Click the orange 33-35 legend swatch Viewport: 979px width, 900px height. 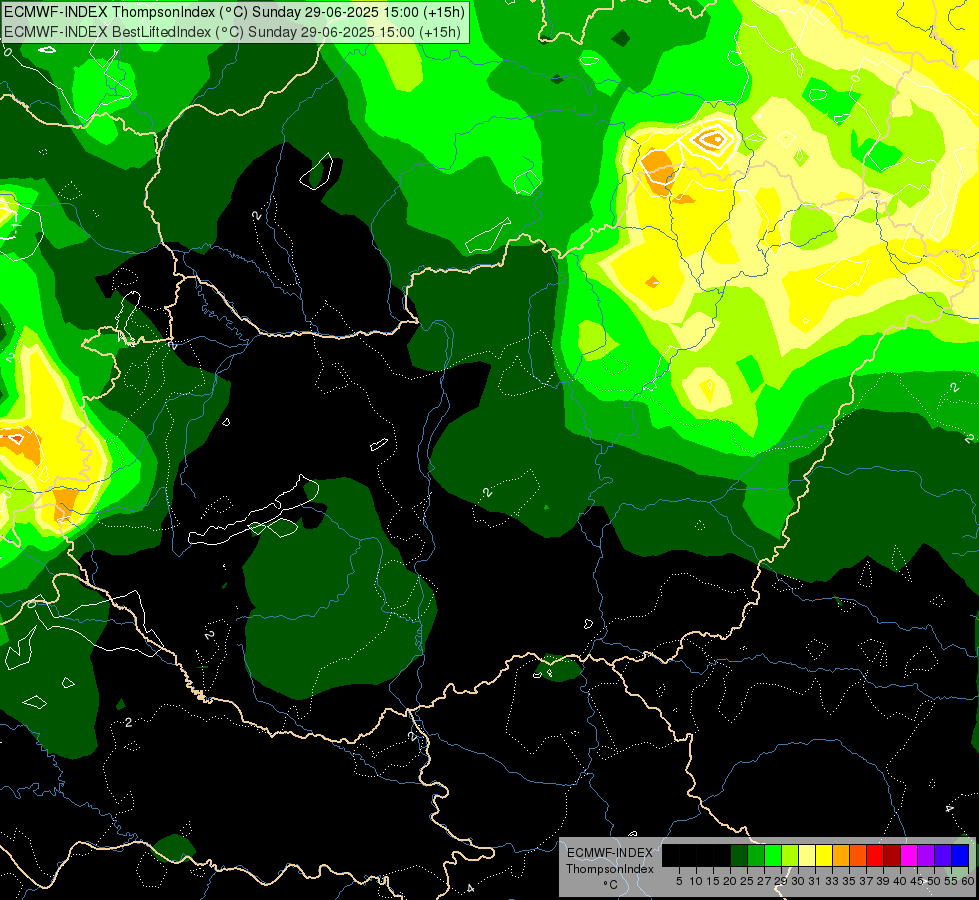841,855
